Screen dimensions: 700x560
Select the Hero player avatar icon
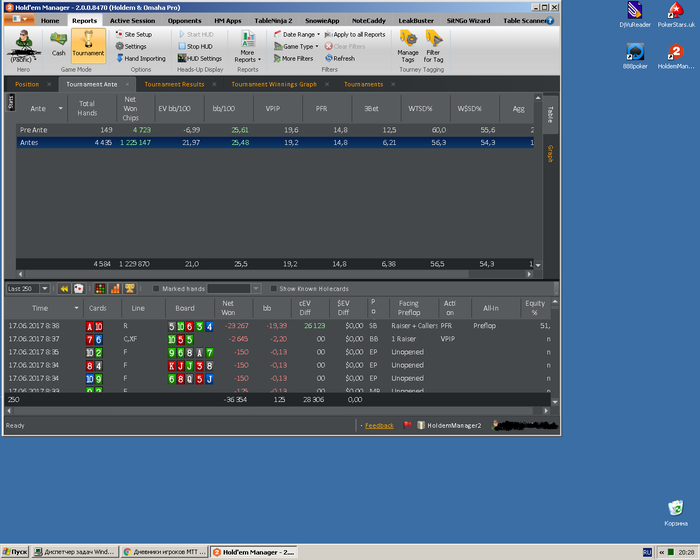[x=23, y=45]
